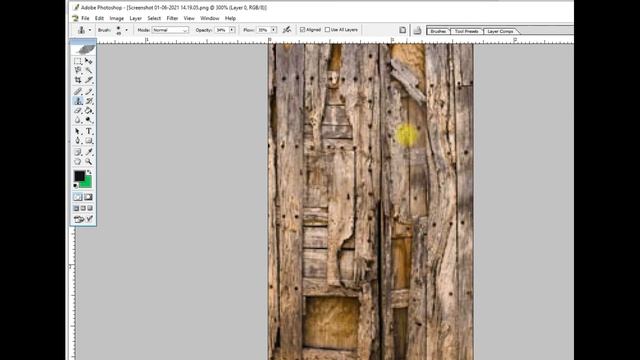Image resolution: width=640 pixels, height=360 pixels.
Task: Switch to the Layer Comps tab
Action: coord(500,31)
